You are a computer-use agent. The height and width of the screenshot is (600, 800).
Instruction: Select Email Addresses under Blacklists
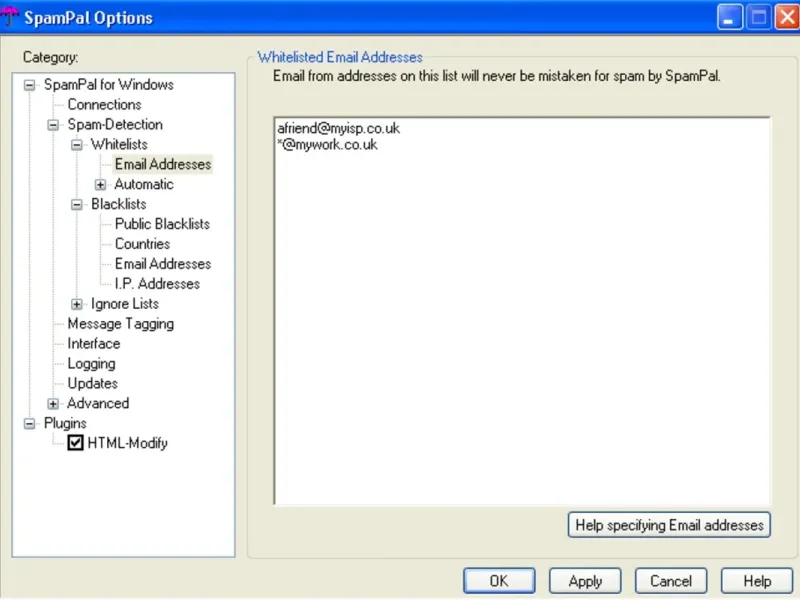point(163,264)
